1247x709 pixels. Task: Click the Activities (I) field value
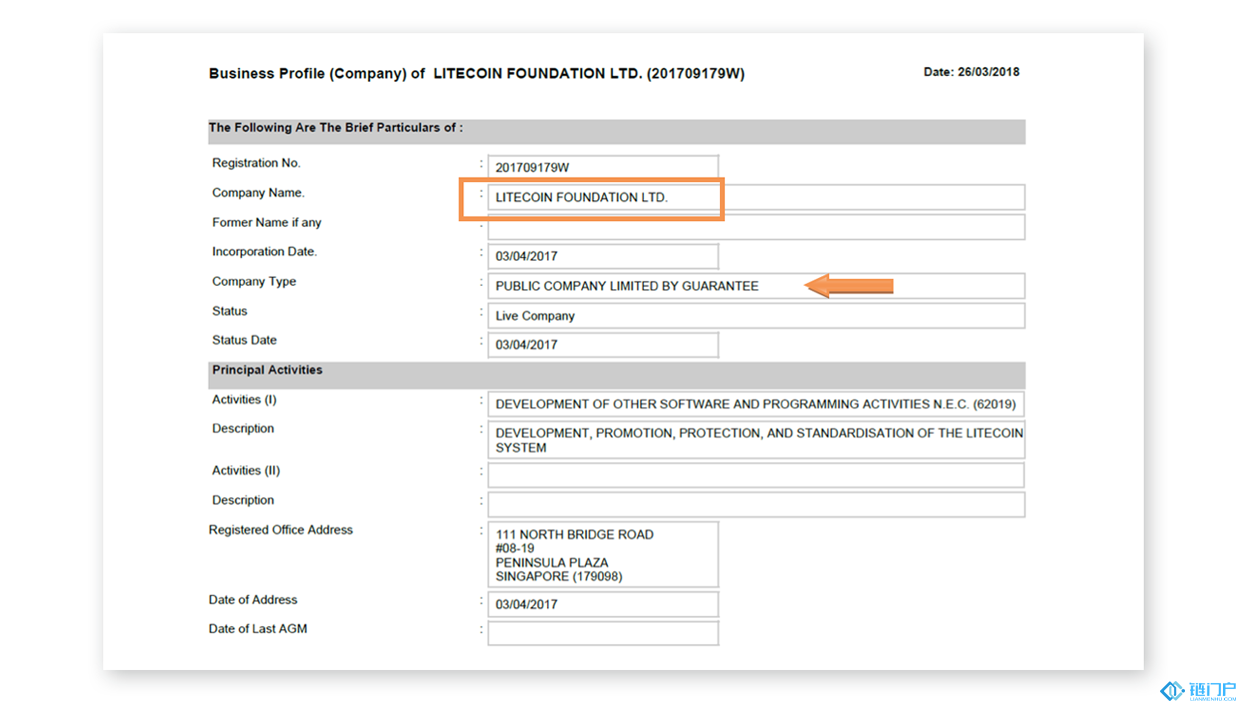pyautogui.click(x=755, y=405)
